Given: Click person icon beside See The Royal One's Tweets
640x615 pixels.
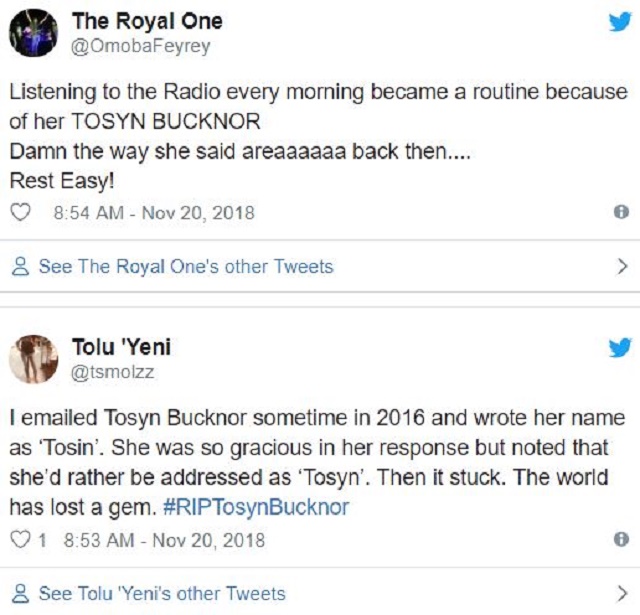Looking at the screenshot, I should (20, 267).
